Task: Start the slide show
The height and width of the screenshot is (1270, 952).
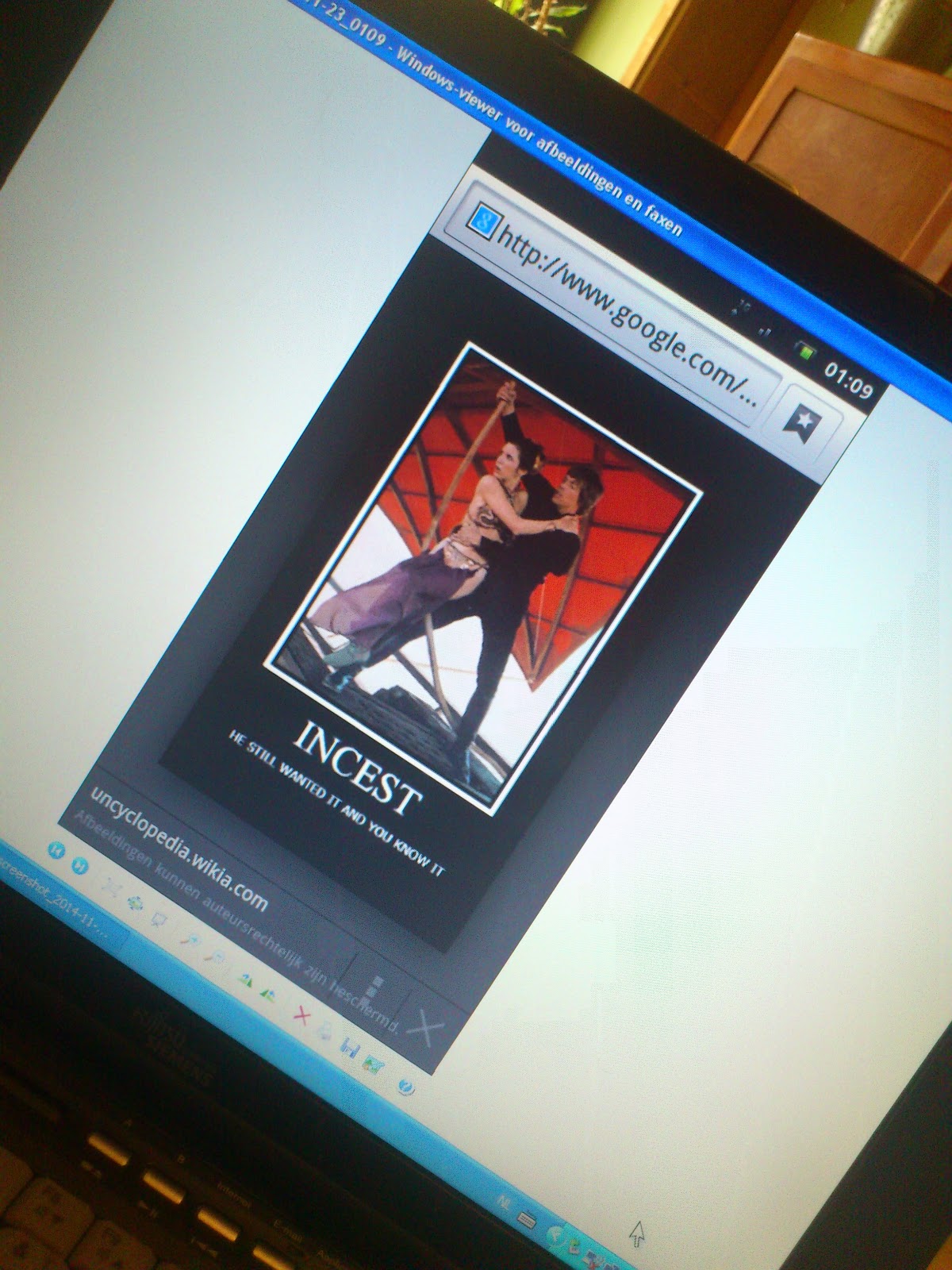Action: (x=159, y=920)
